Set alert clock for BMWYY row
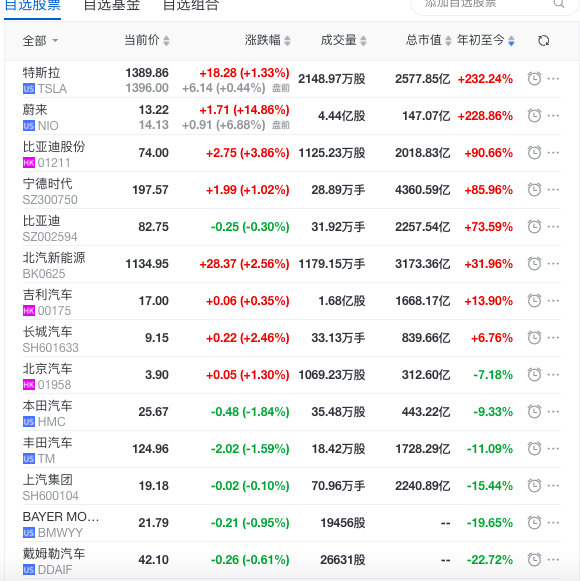Viewport: 580px width, 581px height. pos(534,523)
